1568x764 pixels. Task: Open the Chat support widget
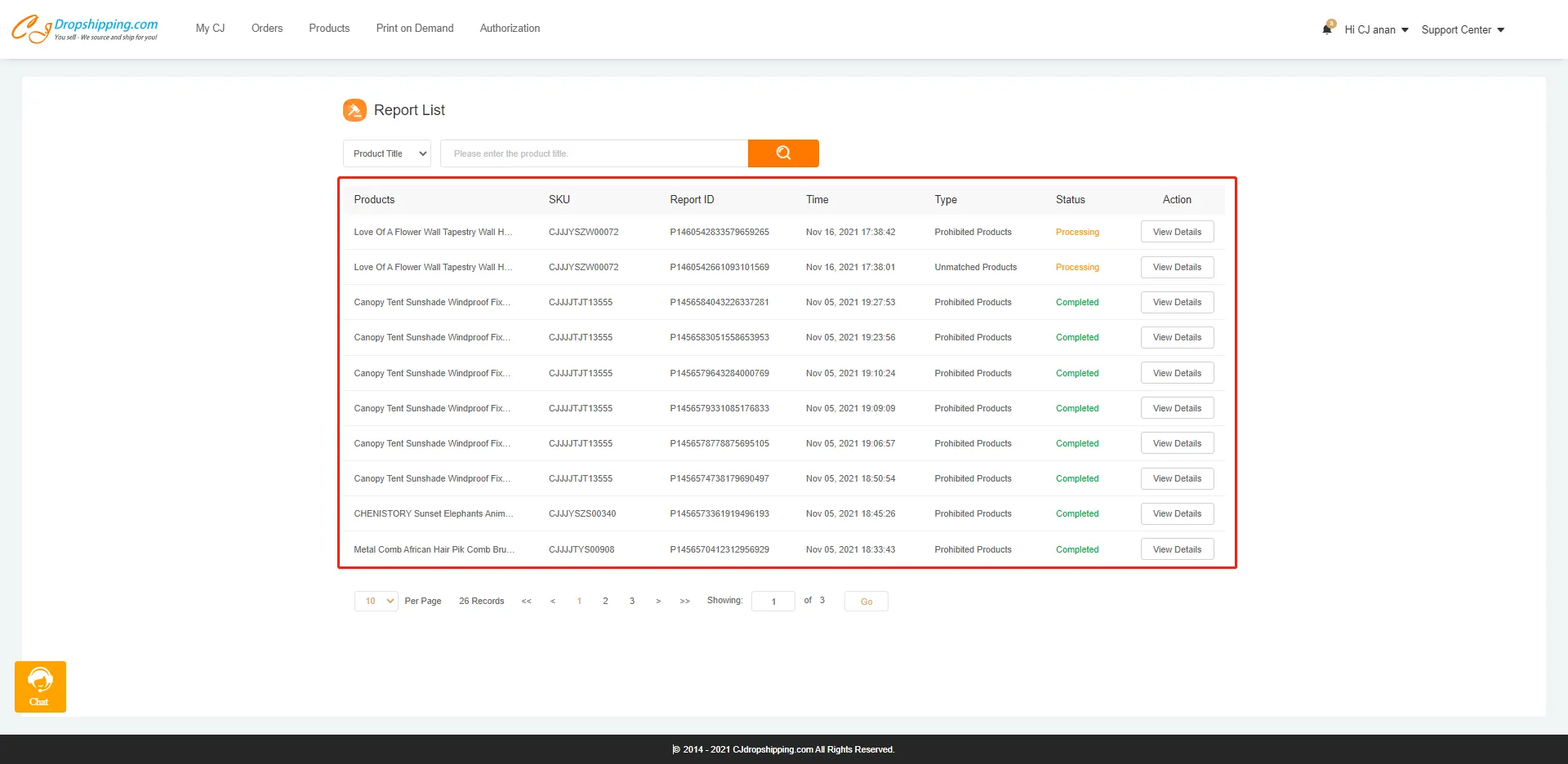(40, 686)
